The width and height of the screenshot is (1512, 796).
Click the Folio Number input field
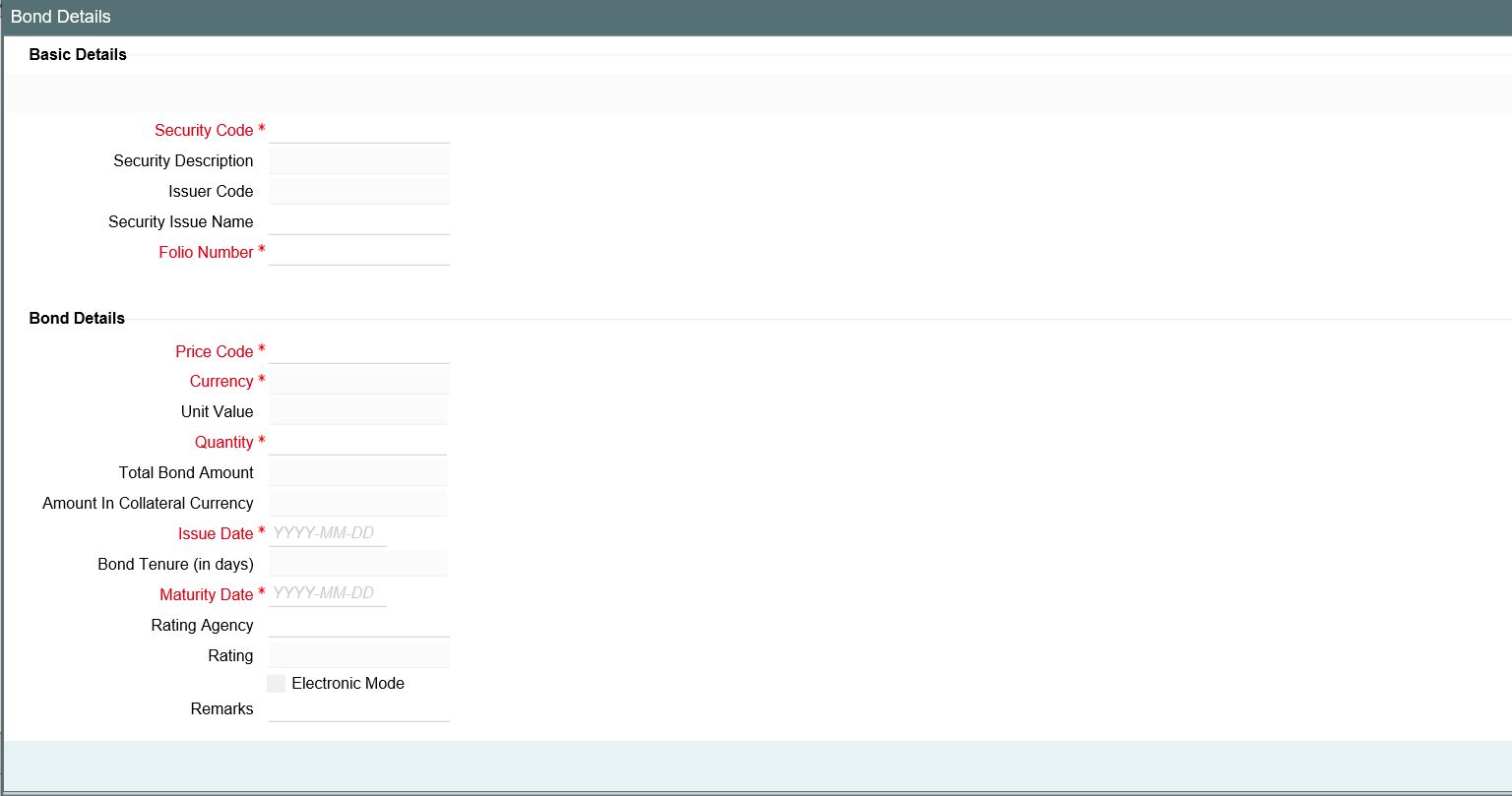[359, 252]
